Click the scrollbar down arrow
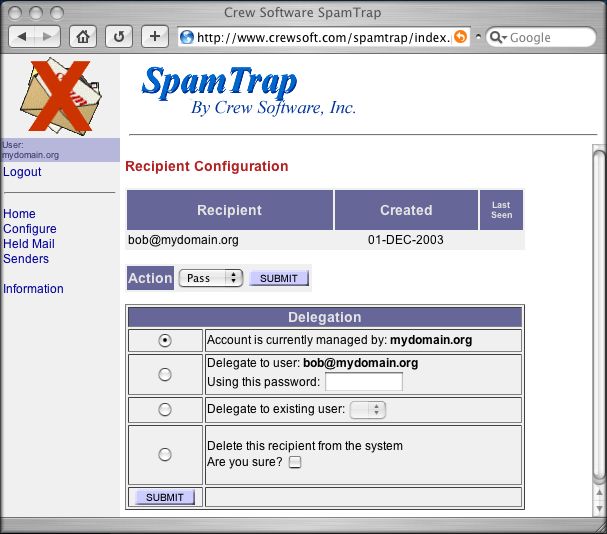The height and width of the screenshot is (534, 607). (599, 508)
